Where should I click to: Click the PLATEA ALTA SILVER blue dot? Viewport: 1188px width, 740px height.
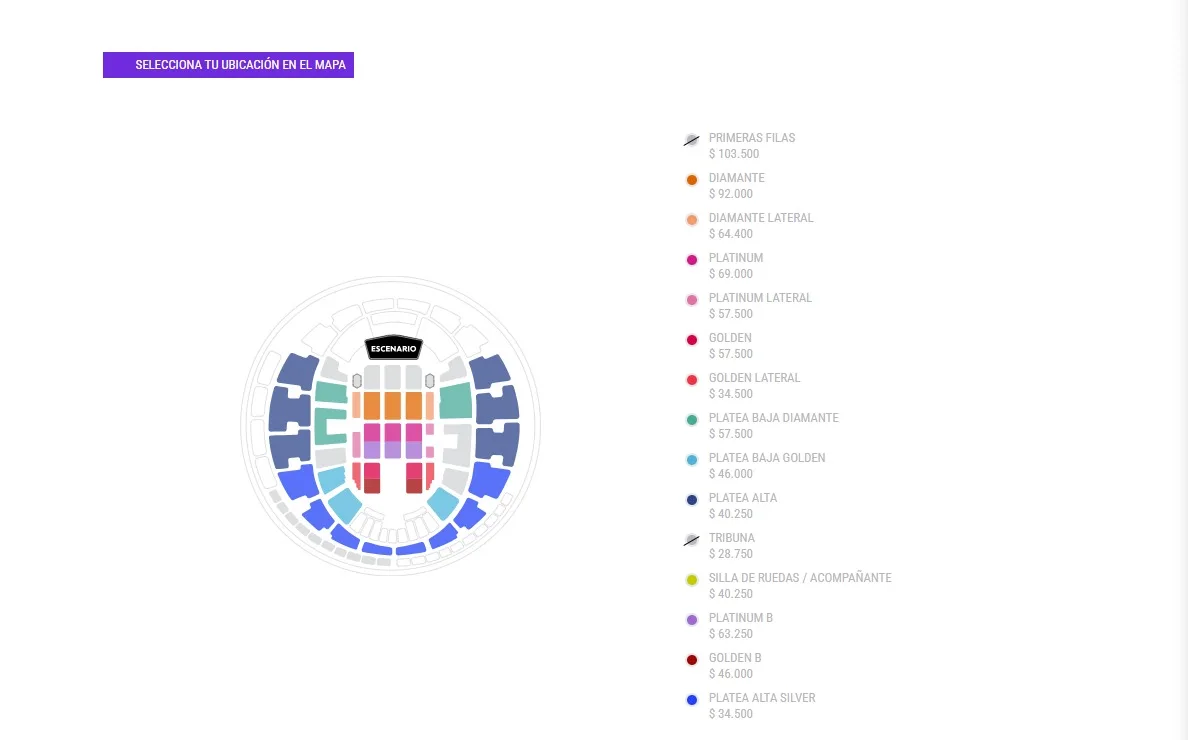click(692, 700)
